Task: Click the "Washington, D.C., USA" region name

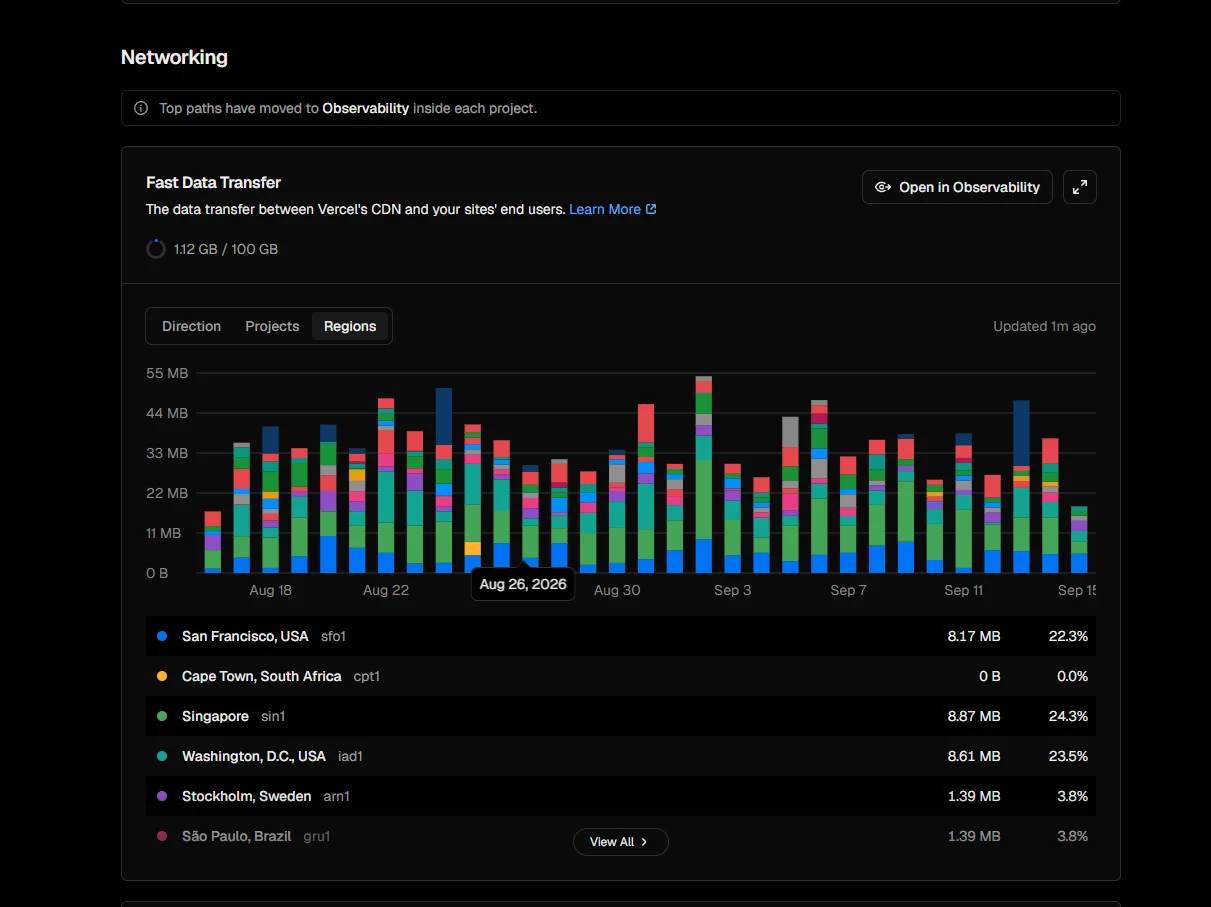Action: coord(254,756)
